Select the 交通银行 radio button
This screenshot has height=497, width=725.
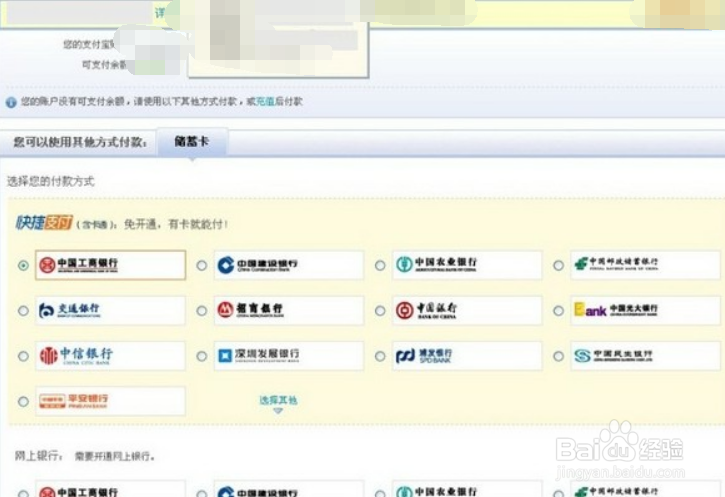23,311
